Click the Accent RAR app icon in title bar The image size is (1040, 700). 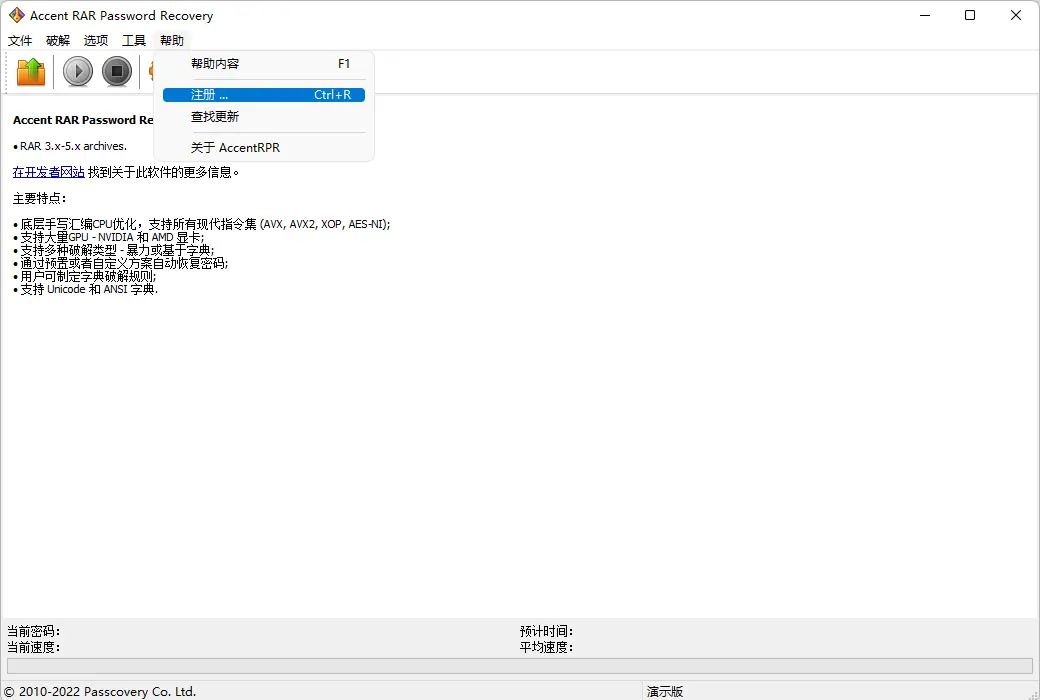pos(17,15)
